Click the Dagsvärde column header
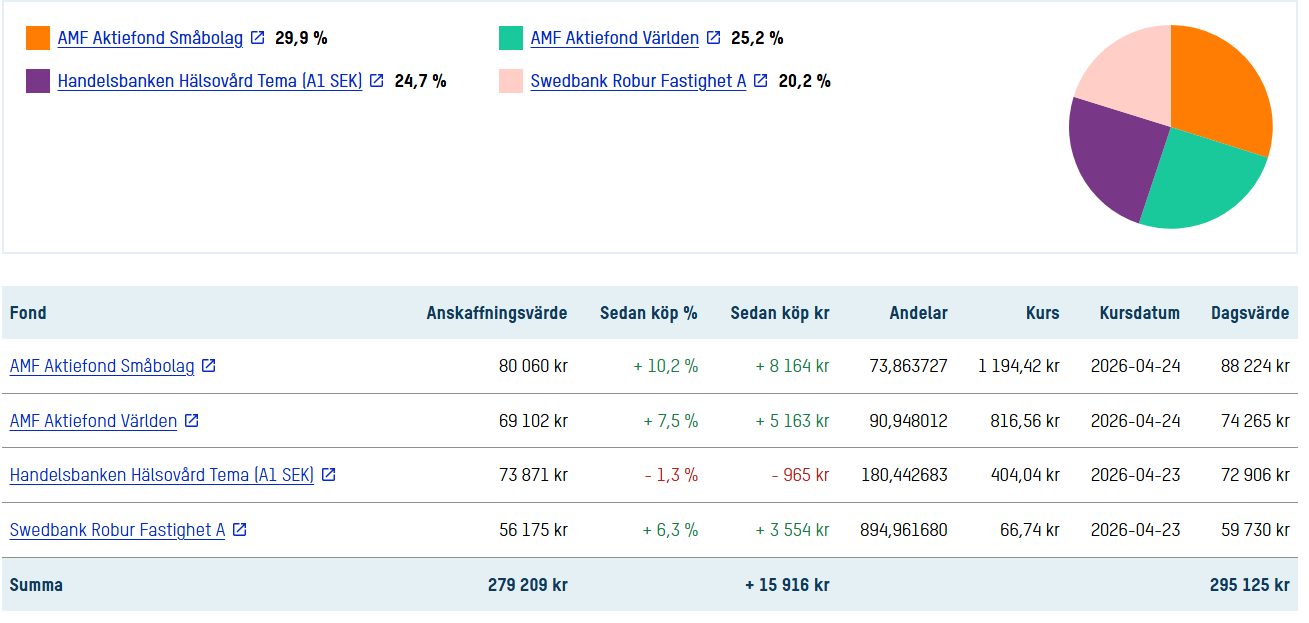 pyautogui.click(x=1249, y=313)
